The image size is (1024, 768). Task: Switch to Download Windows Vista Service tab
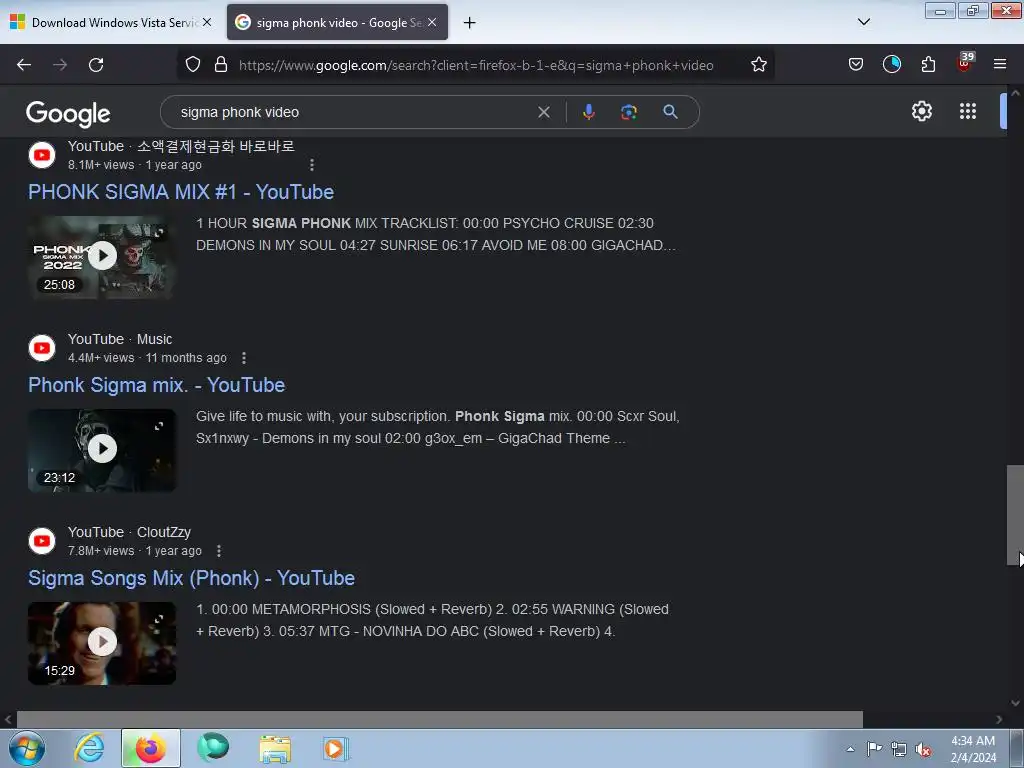coord(111,22)
